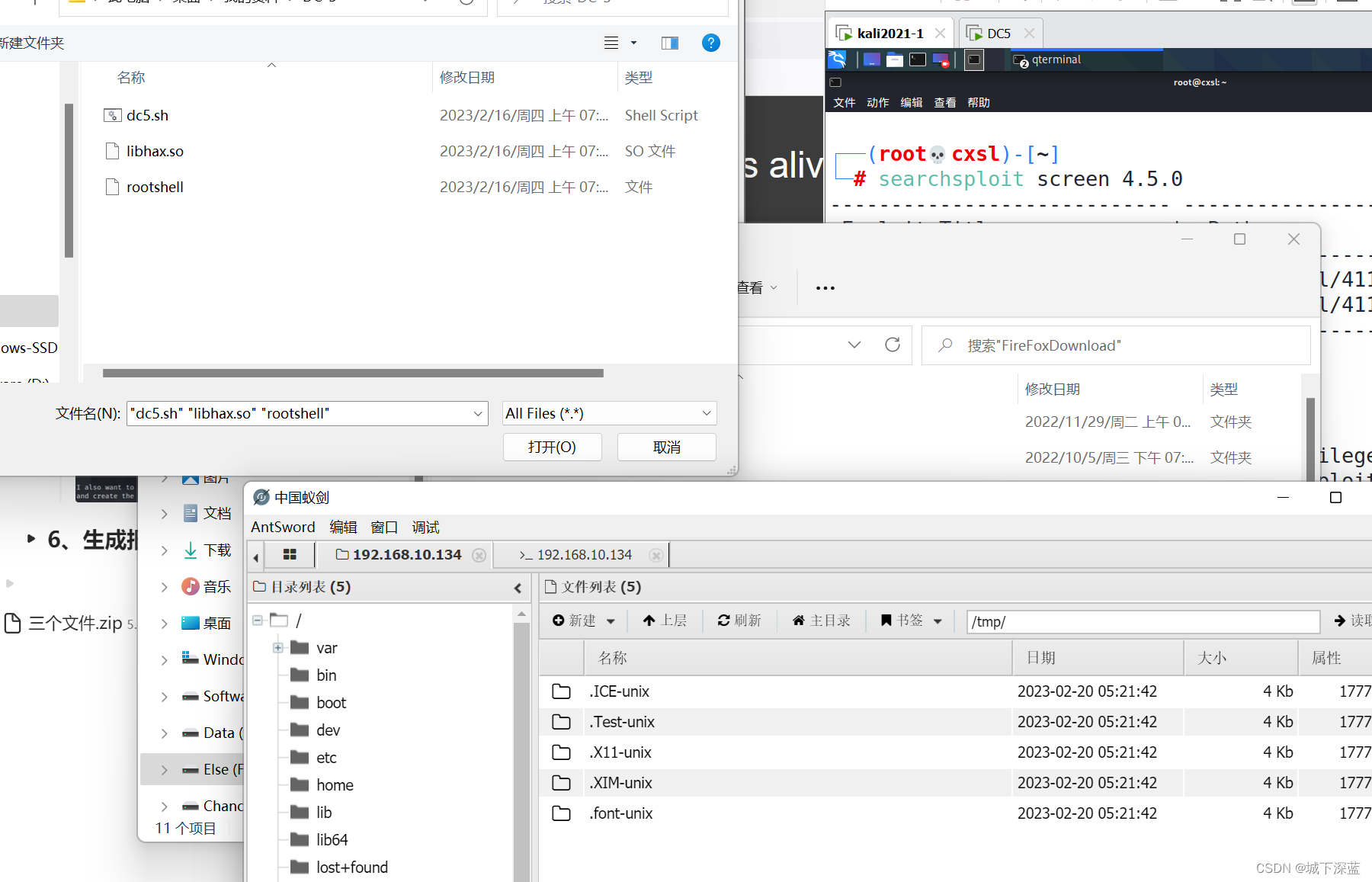This screenshot has height=882, width=1372.
Task: Select the qterminal taskbar entry
Action: 1086,59
